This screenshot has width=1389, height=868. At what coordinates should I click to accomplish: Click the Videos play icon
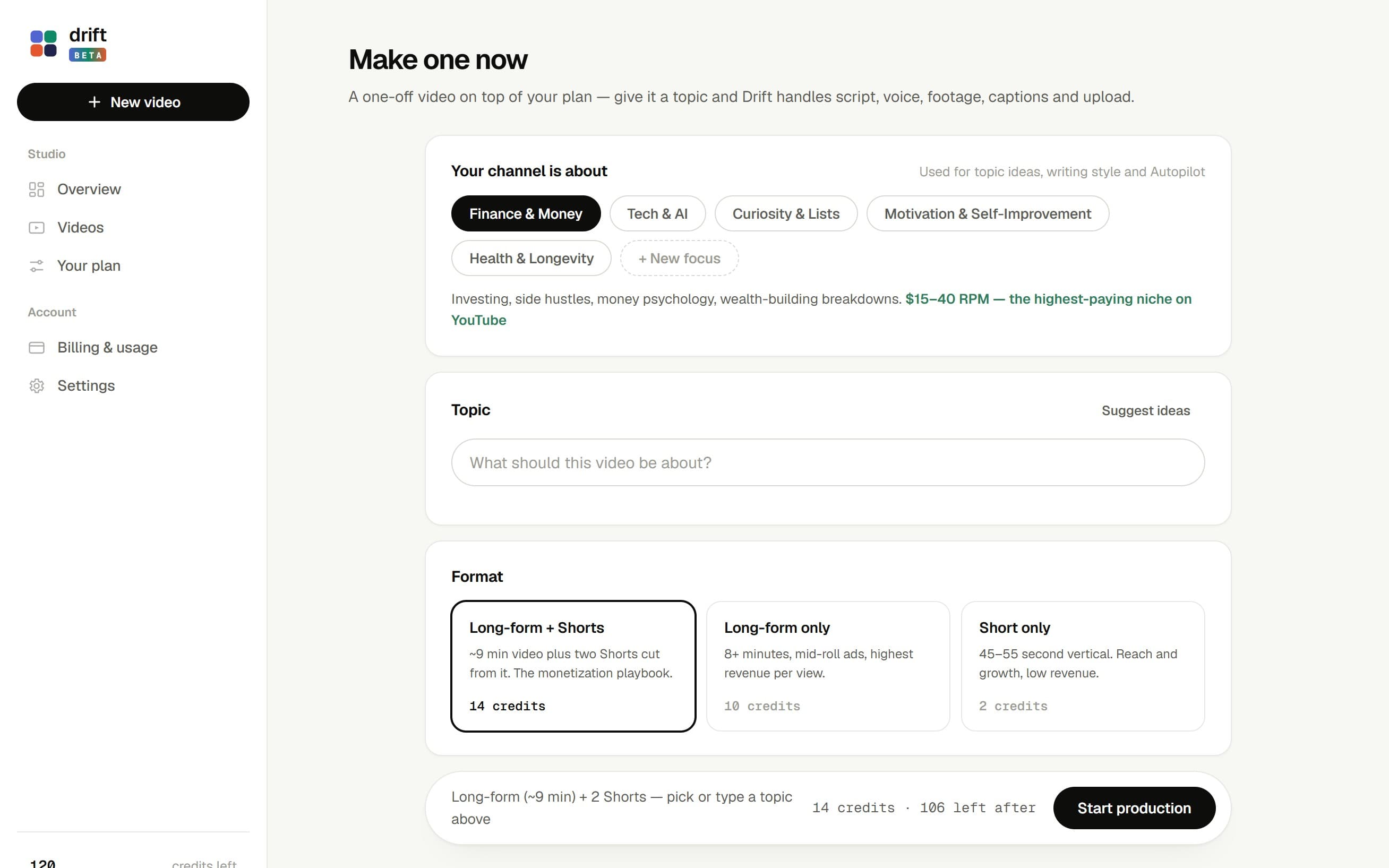click(x=36, y=228)
